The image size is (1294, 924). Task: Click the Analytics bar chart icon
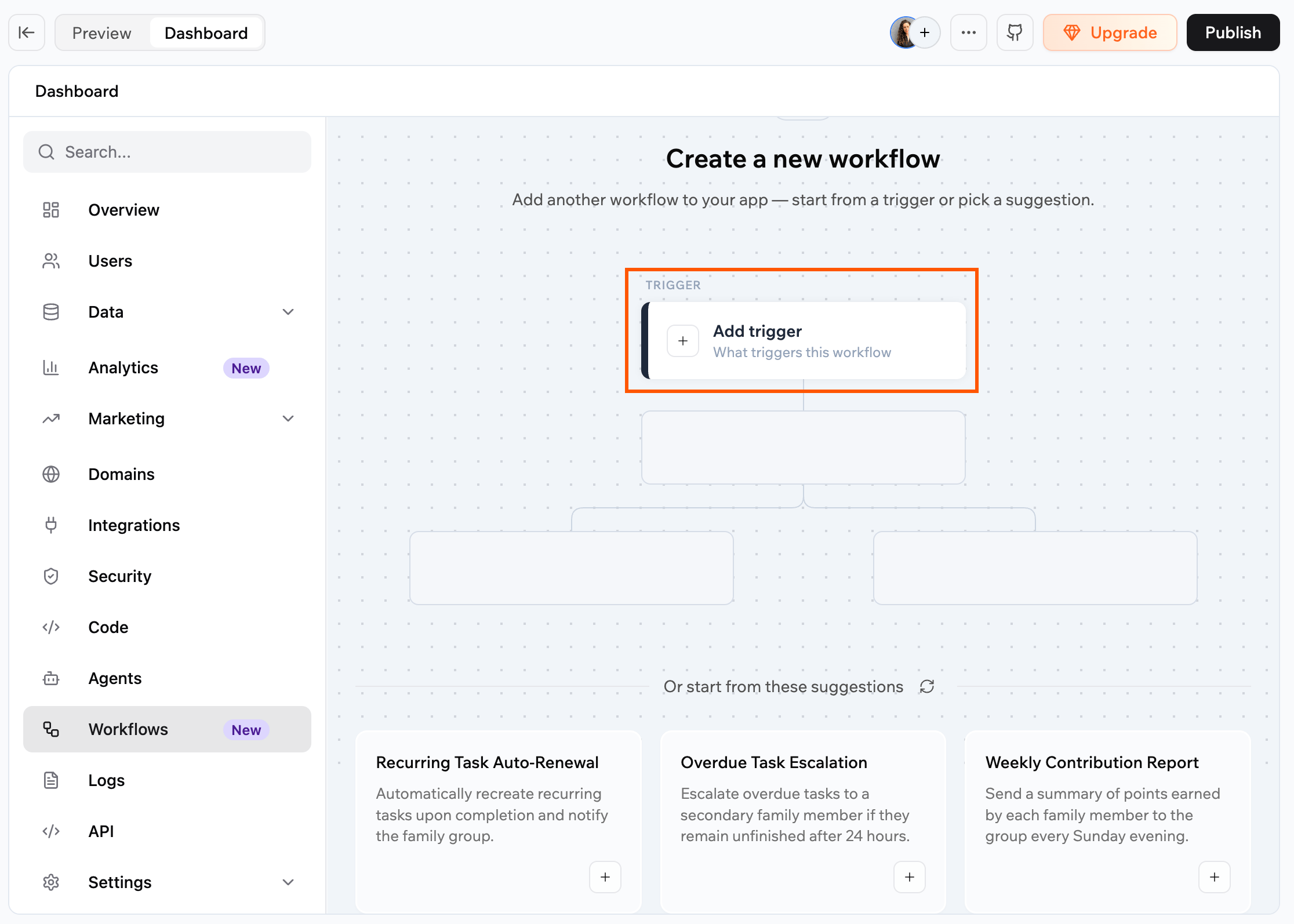51,368
